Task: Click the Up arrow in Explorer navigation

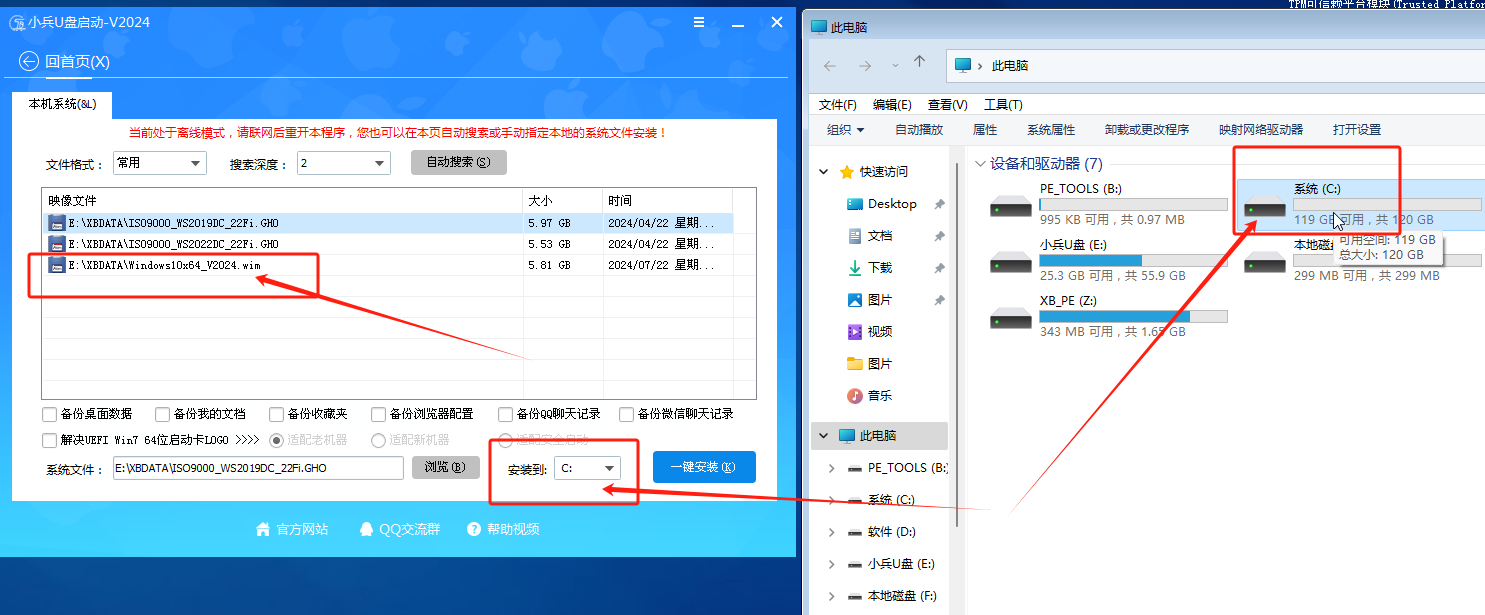Action: 920,63
